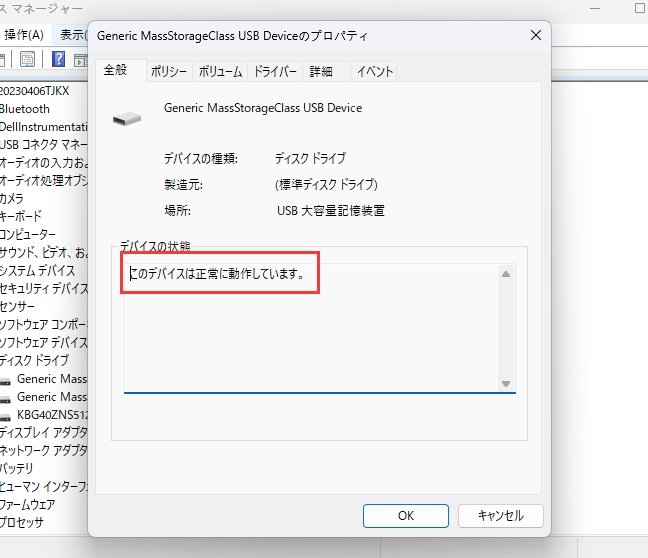Maximize the Device Manager window
The image size is (648, 558).
[x=640, y=8]
